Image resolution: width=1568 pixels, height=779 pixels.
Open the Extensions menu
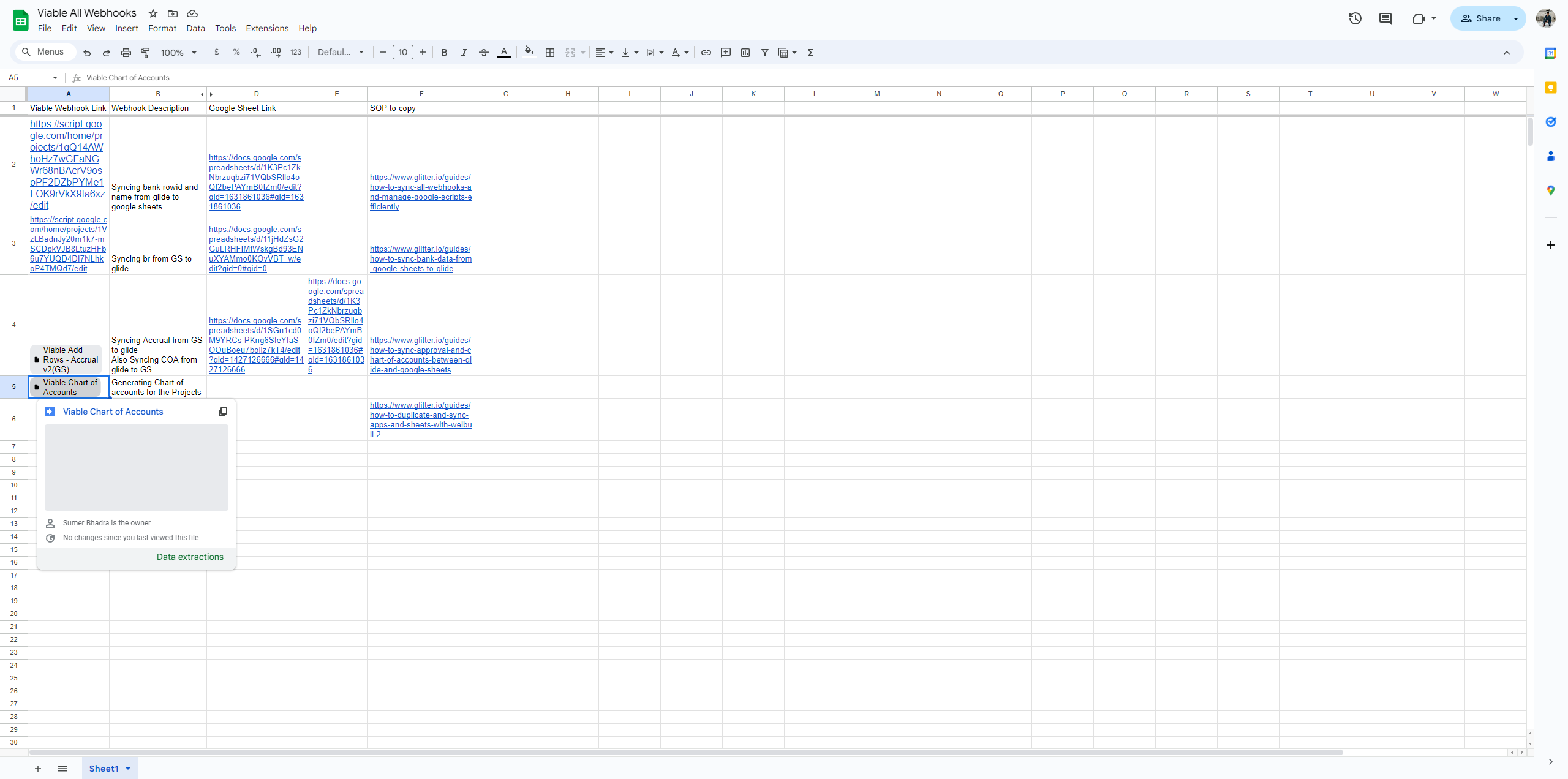coord(267,28)
